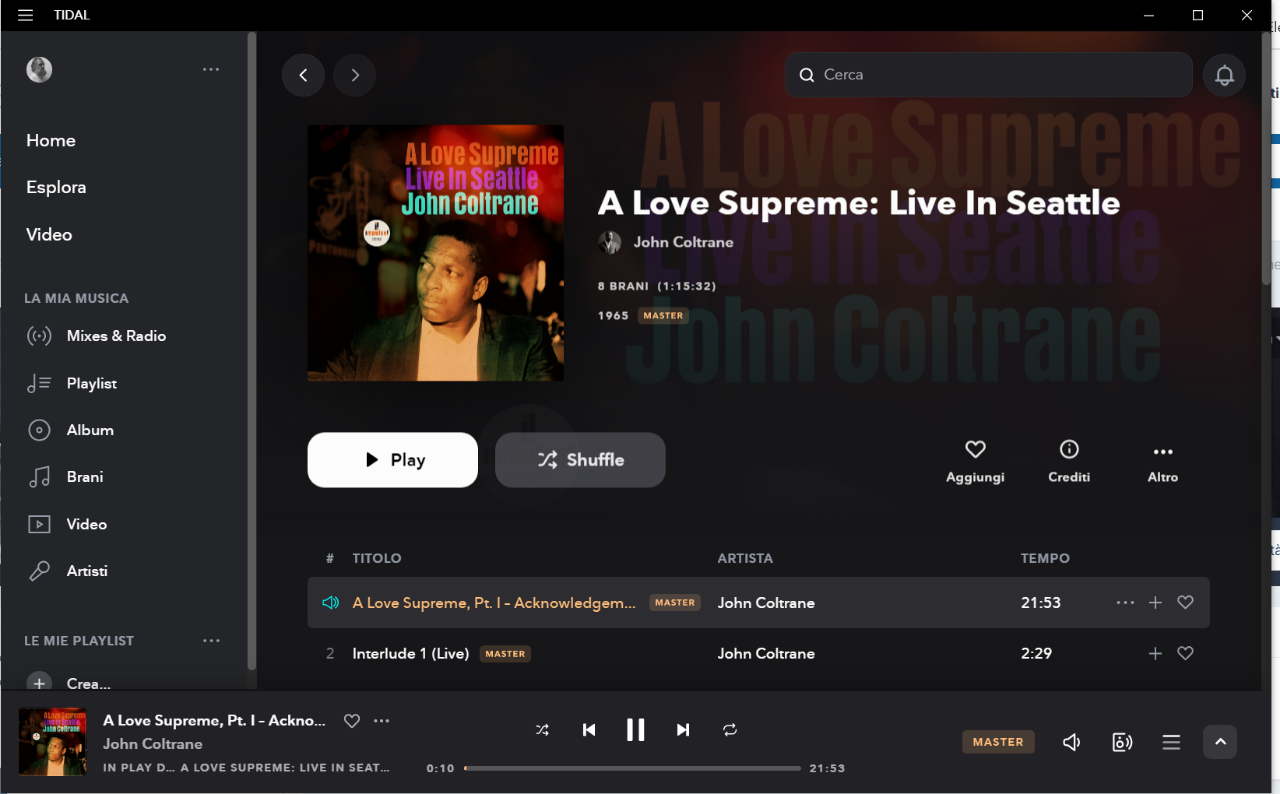This screenshot has height=794, width=1280.
Task: Open the play queue icon
Action: click(x=1171, y=742)
